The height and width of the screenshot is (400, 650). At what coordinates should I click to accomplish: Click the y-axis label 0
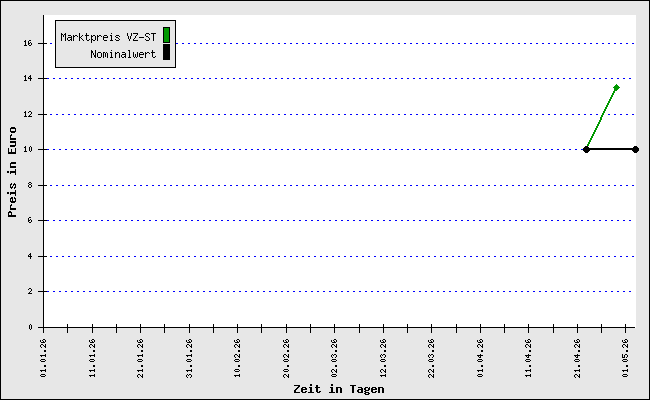coord(30,327)
